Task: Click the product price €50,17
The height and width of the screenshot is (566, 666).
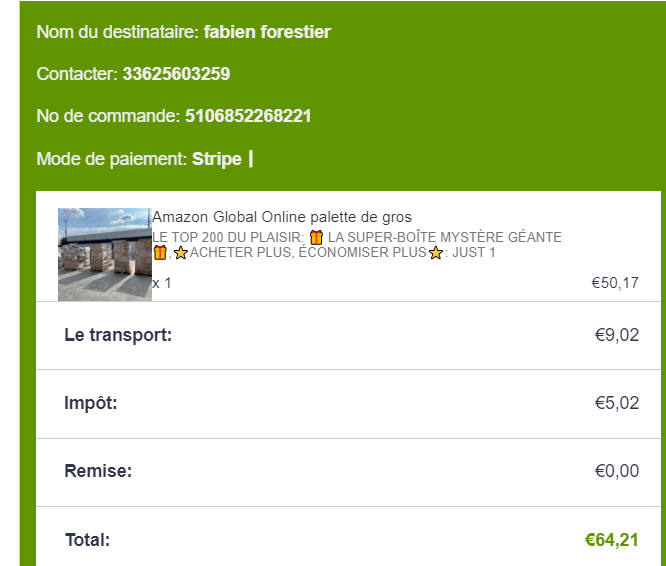Action: click(615, 283)
